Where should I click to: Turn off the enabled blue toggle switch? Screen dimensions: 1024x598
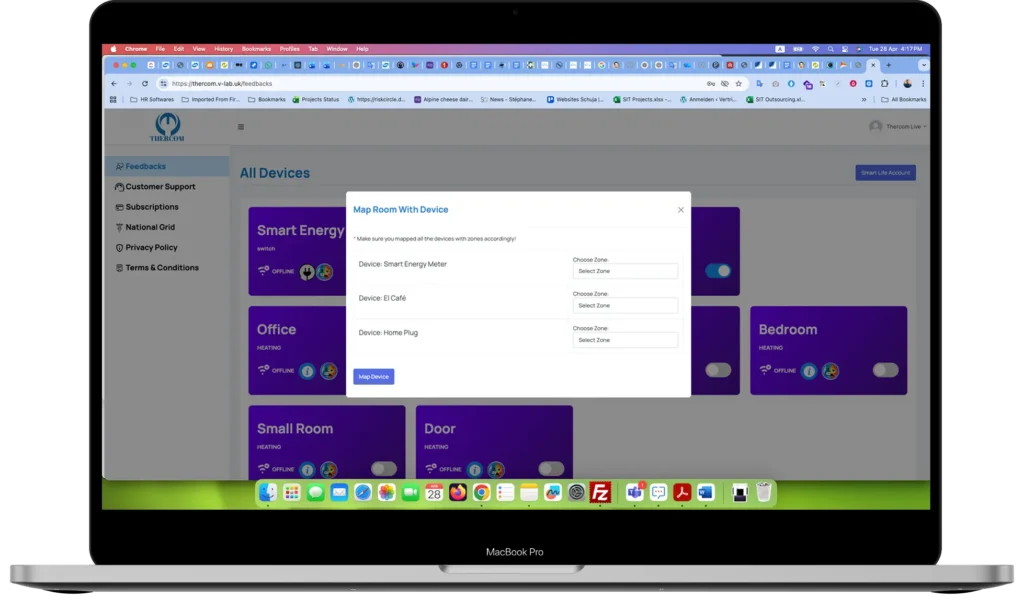click(x=718, y=271)
